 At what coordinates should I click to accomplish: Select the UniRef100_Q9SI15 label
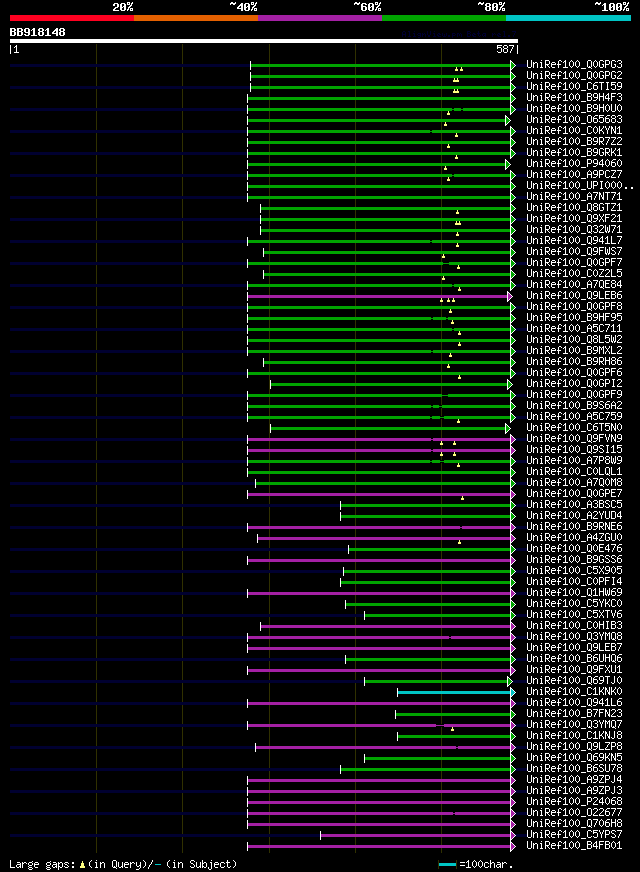pos(574,450)
